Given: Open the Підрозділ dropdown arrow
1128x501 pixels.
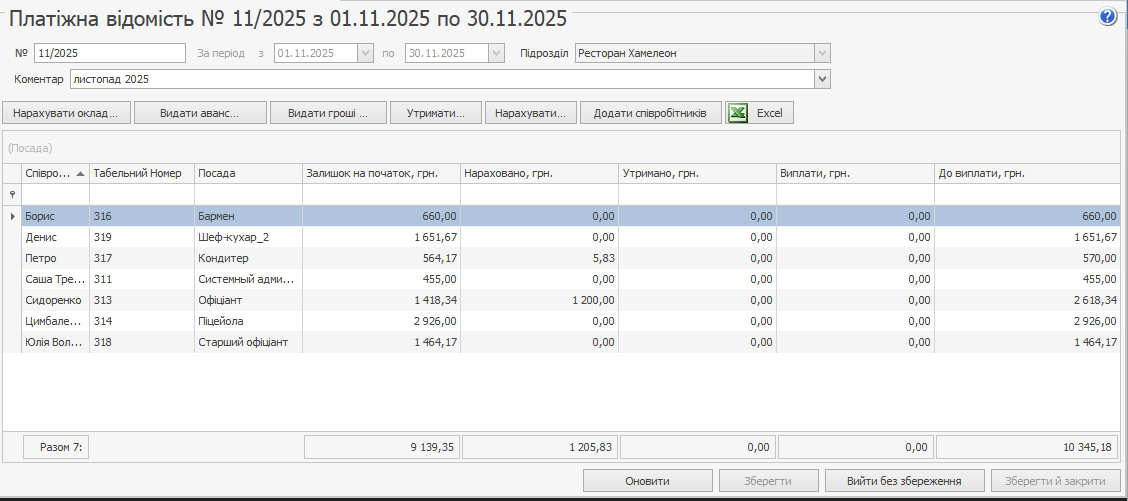Looking at the screenshot, I should (822, 53).
